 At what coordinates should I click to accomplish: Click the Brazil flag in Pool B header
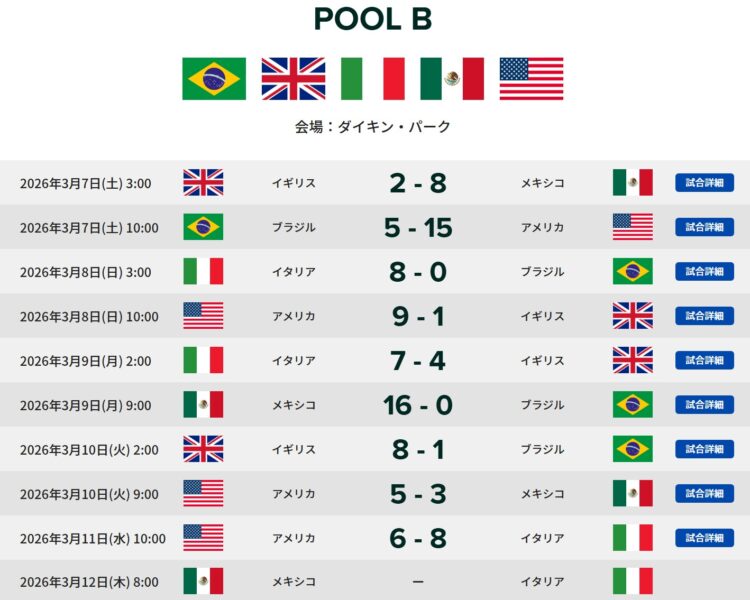tap(214, 79)
